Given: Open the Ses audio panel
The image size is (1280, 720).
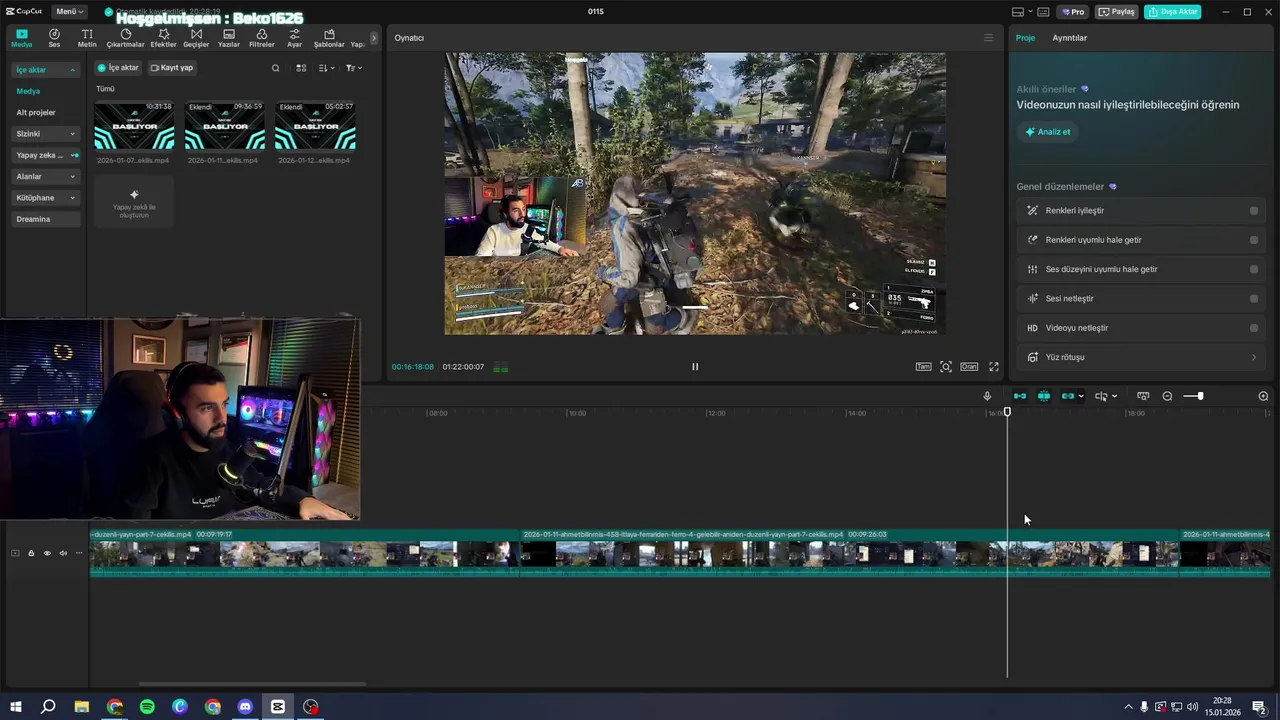Looking at the screenshot, I should [54, 38].
